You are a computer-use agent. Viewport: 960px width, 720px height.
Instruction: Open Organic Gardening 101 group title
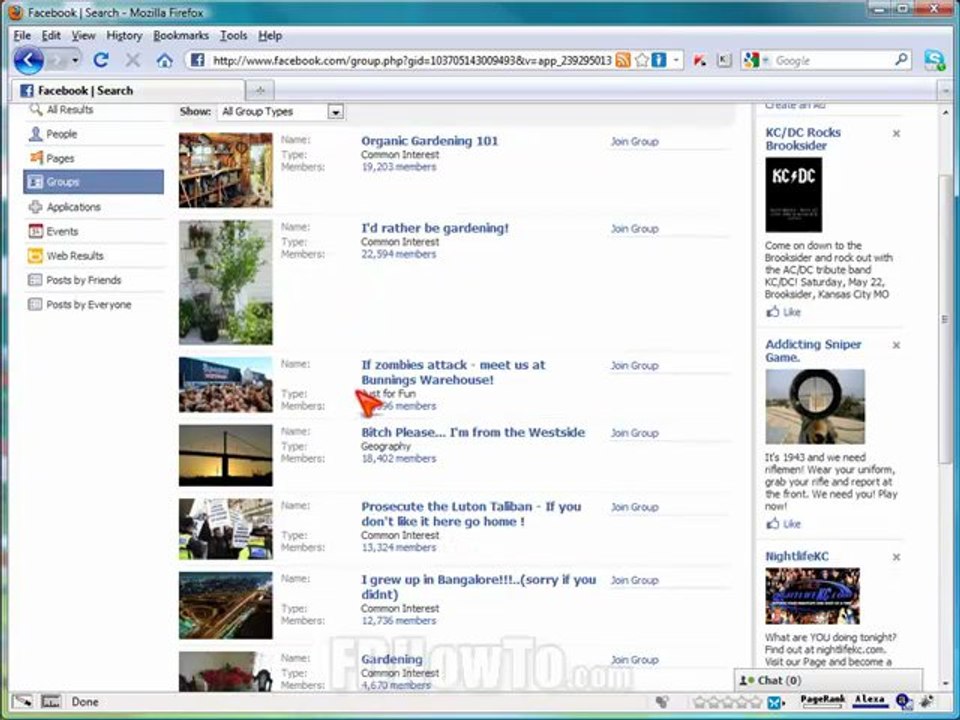coord(430,141)
